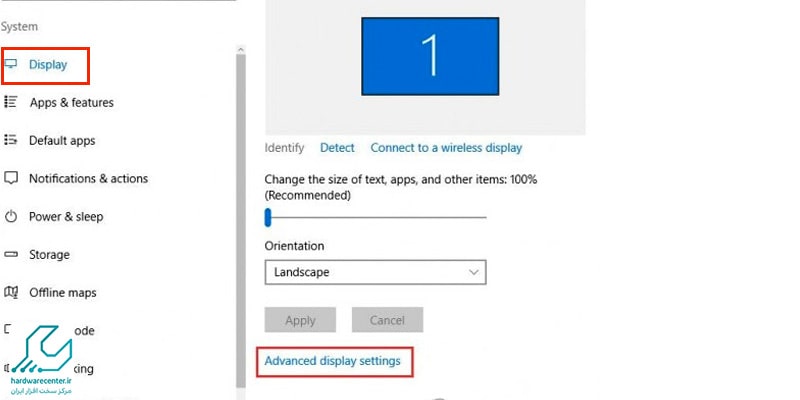Open Power & sleep settings
This screenshot has height=400, width=800.
(66, 217)
